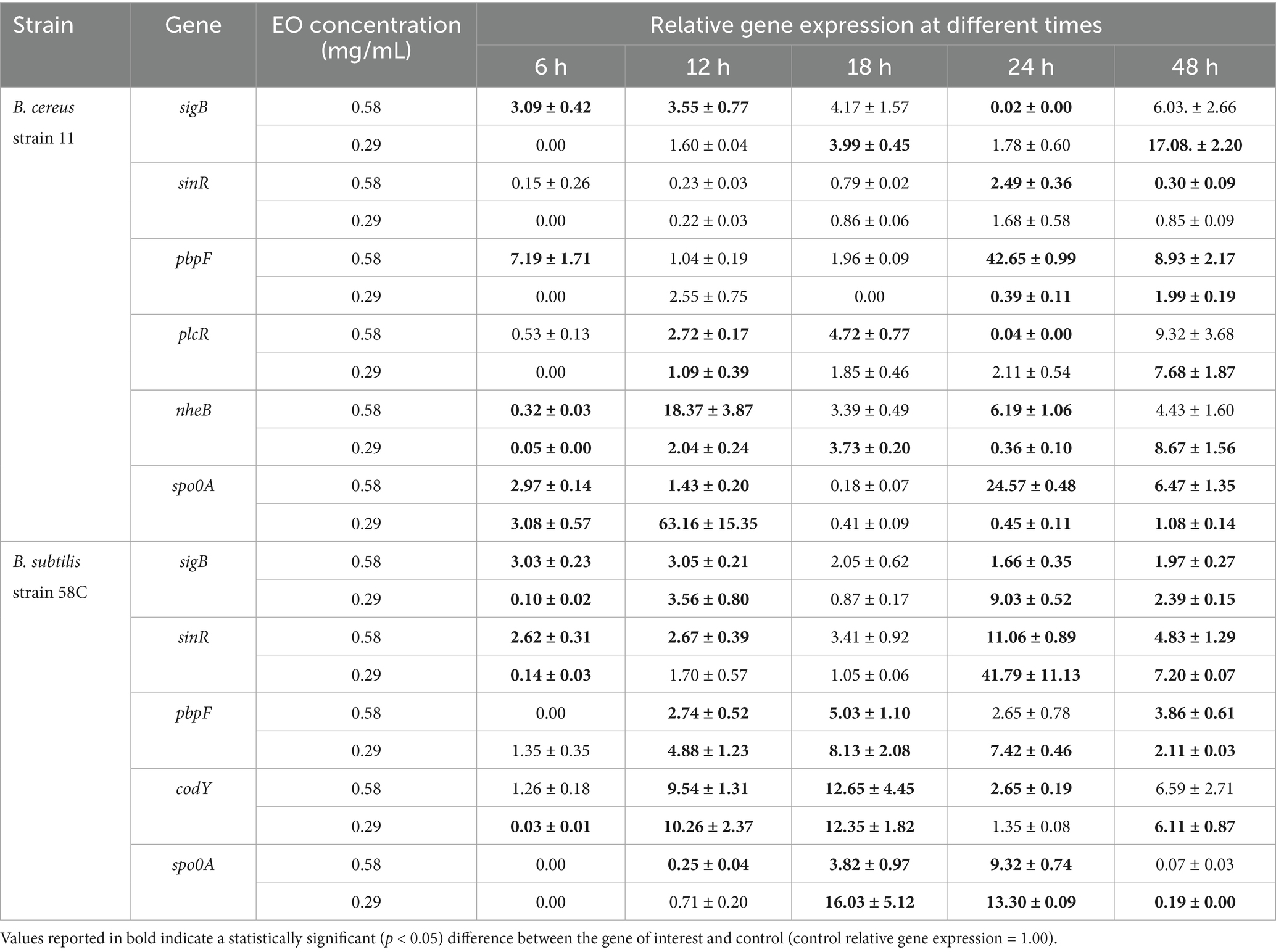Select the value 18.37 ± 3.87
Screen dimensions: 1276x952
click(708, 410)
